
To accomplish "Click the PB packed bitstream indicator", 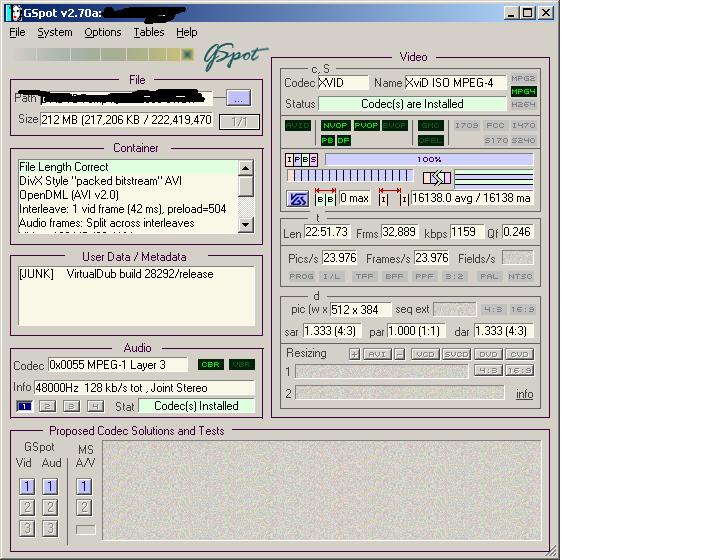I will 327,140.
